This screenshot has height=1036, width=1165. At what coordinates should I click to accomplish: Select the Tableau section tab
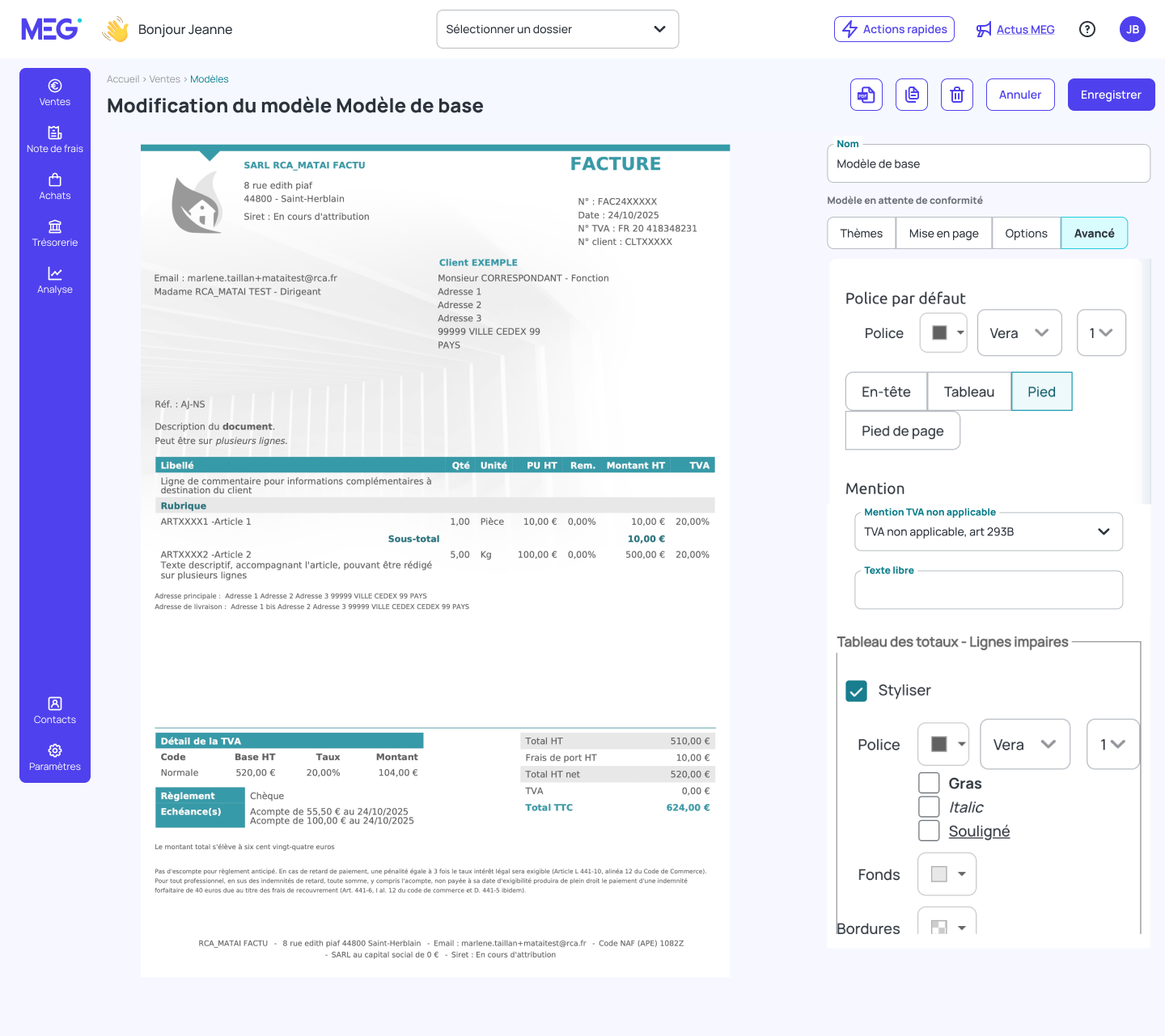click(x=969, y=391)
